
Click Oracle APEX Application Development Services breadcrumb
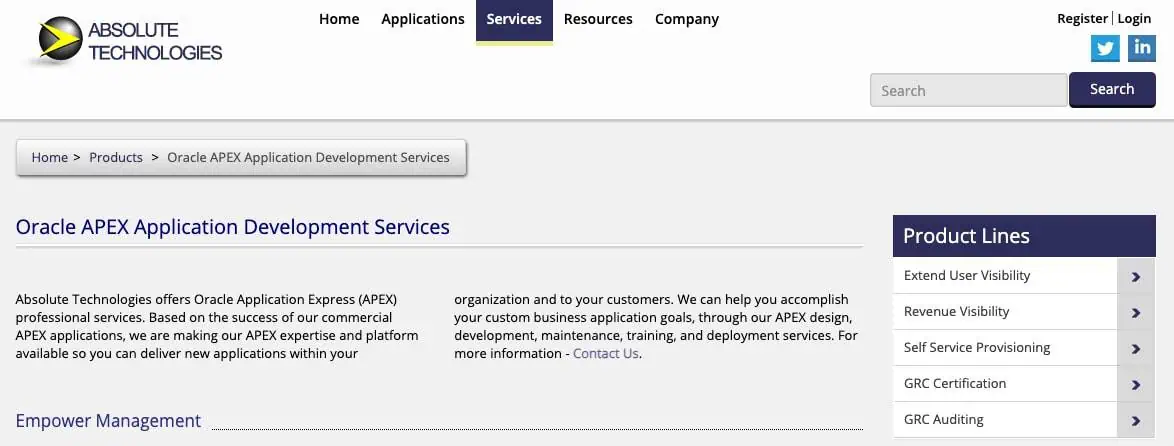tap(308, 157)
